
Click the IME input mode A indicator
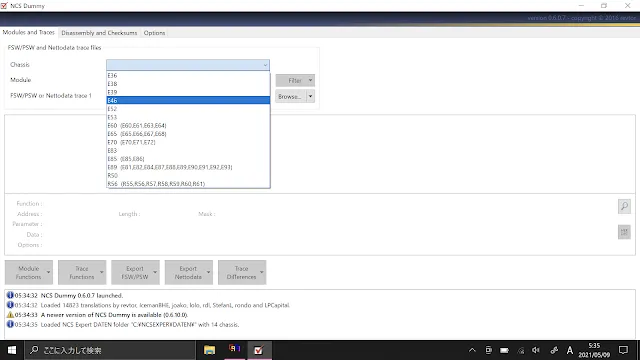coord(570,350)
